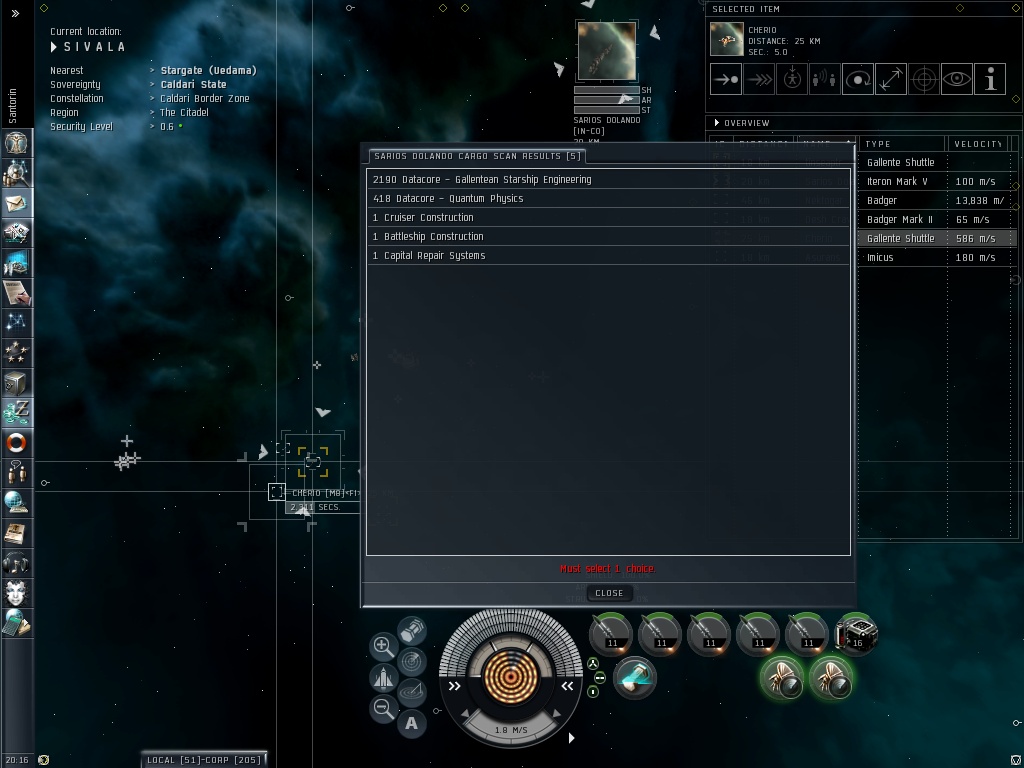Open the Journal book icon
Viewport: 1024px width, 768px height.
(x=16, y=533)
